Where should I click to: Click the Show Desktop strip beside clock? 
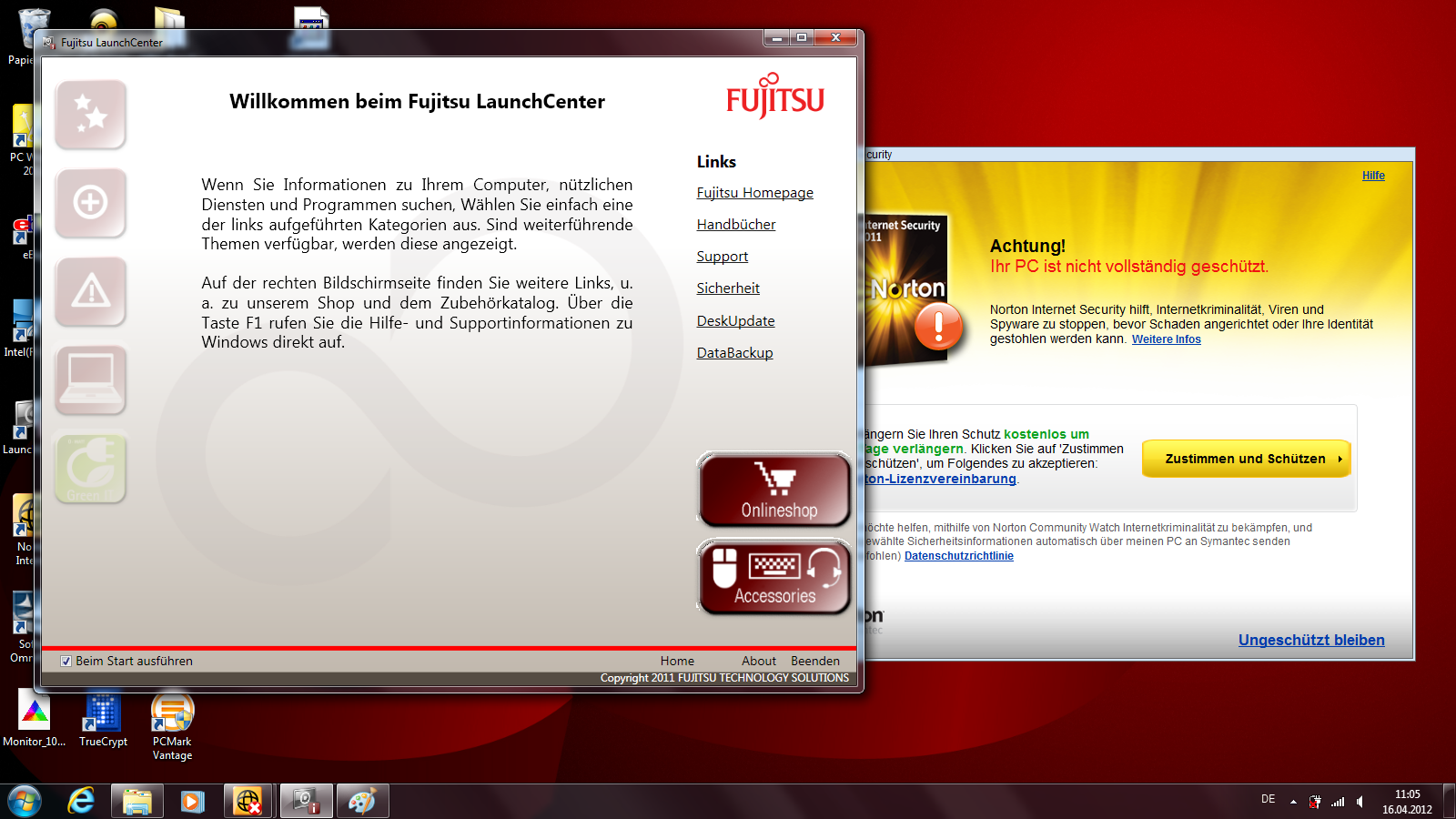click(x=1449, y=801)
